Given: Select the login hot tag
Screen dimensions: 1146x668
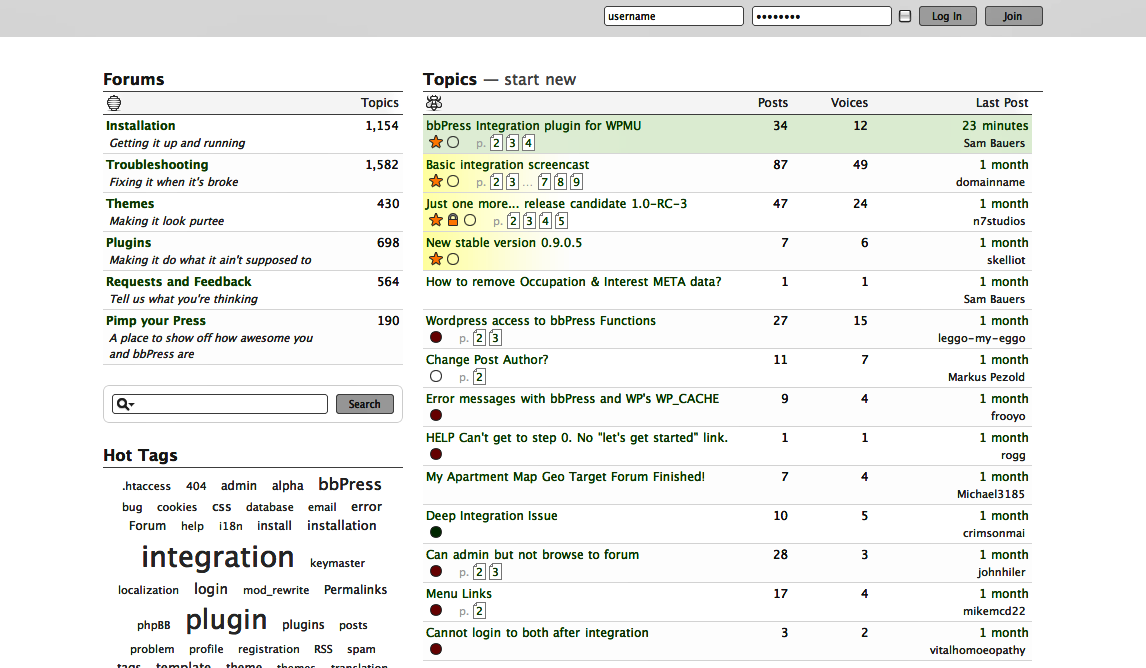Looking at the screenshot, I should click(210, 589).
